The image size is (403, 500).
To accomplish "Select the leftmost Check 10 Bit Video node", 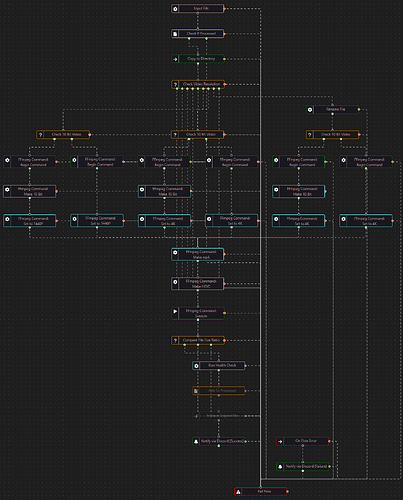I will 63,135.
